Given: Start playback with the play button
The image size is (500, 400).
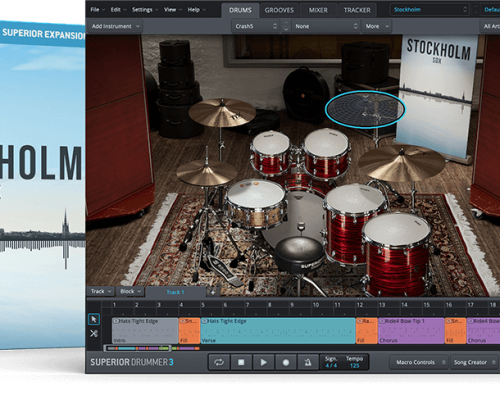Looking at the screenshot, I should tap(263, 362).
